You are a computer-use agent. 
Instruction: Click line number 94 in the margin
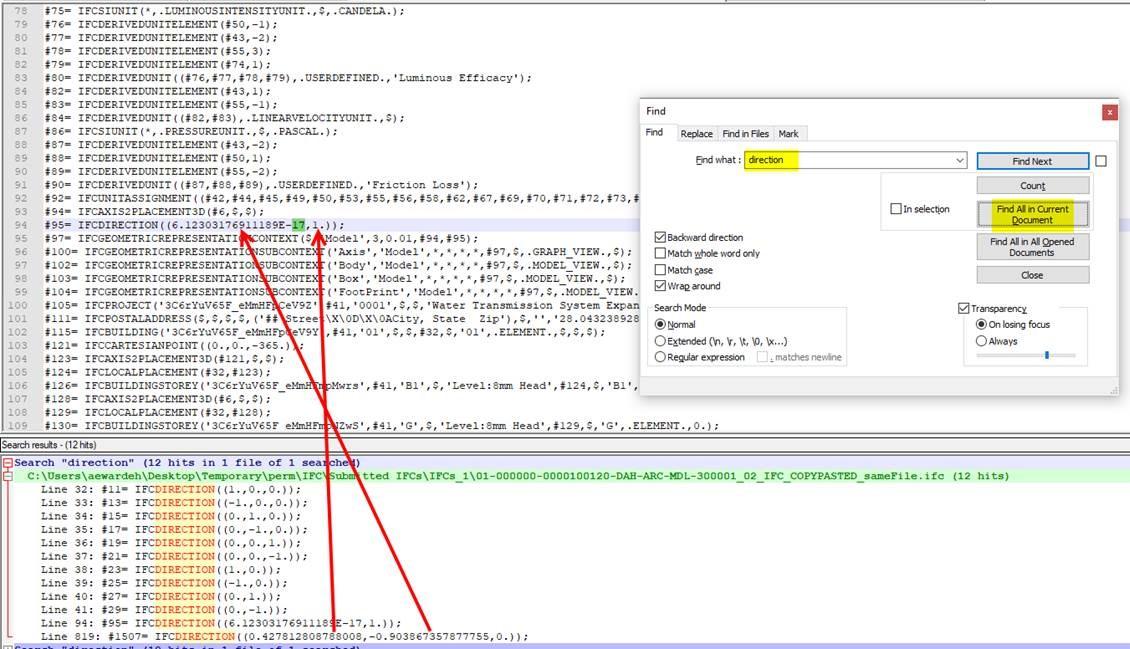tap(20, 225)
